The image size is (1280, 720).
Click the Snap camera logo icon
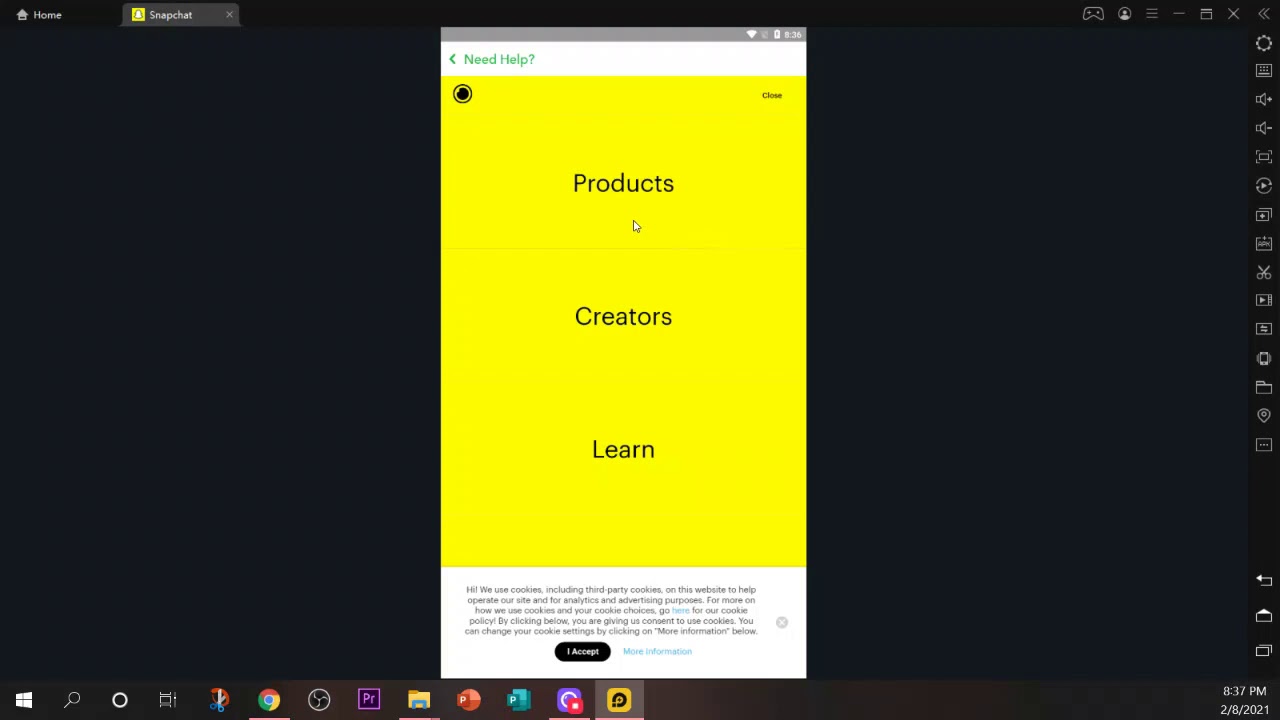coord(462,94)
